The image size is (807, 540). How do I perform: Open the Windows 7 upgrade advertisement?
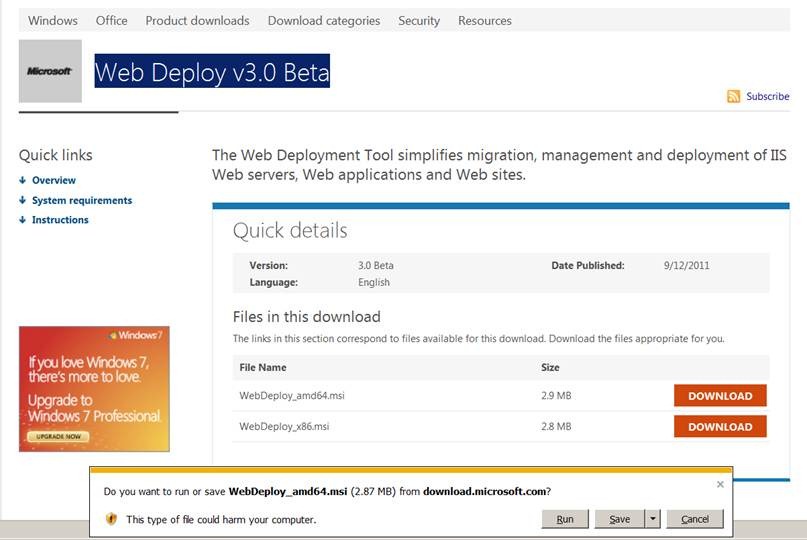point(94,389)
